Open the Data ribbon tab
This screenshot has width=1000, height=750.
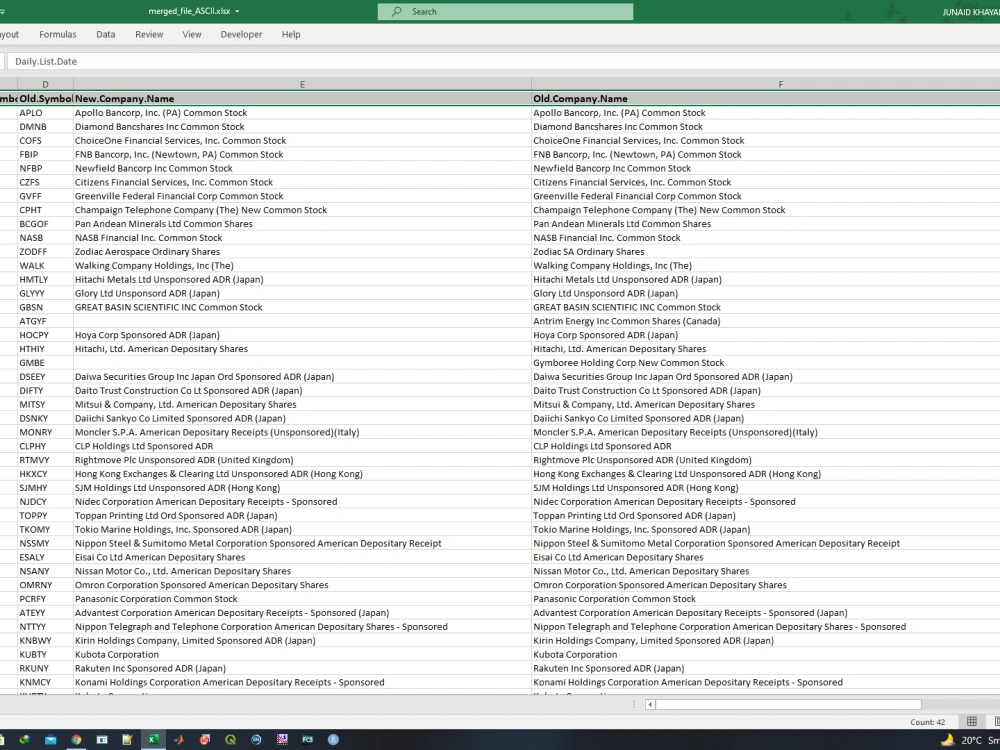[x=106, y=34]
